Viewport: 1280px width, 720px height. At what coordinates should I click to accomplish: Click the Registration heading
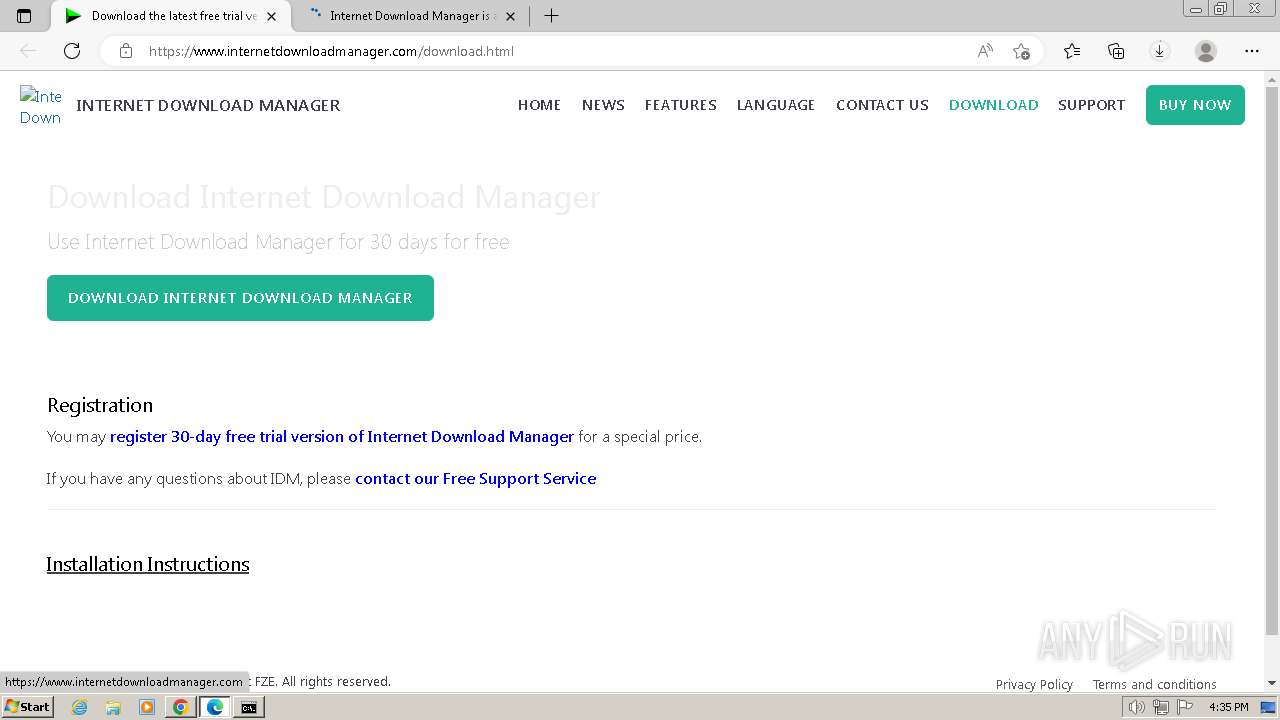coord(100,405)
